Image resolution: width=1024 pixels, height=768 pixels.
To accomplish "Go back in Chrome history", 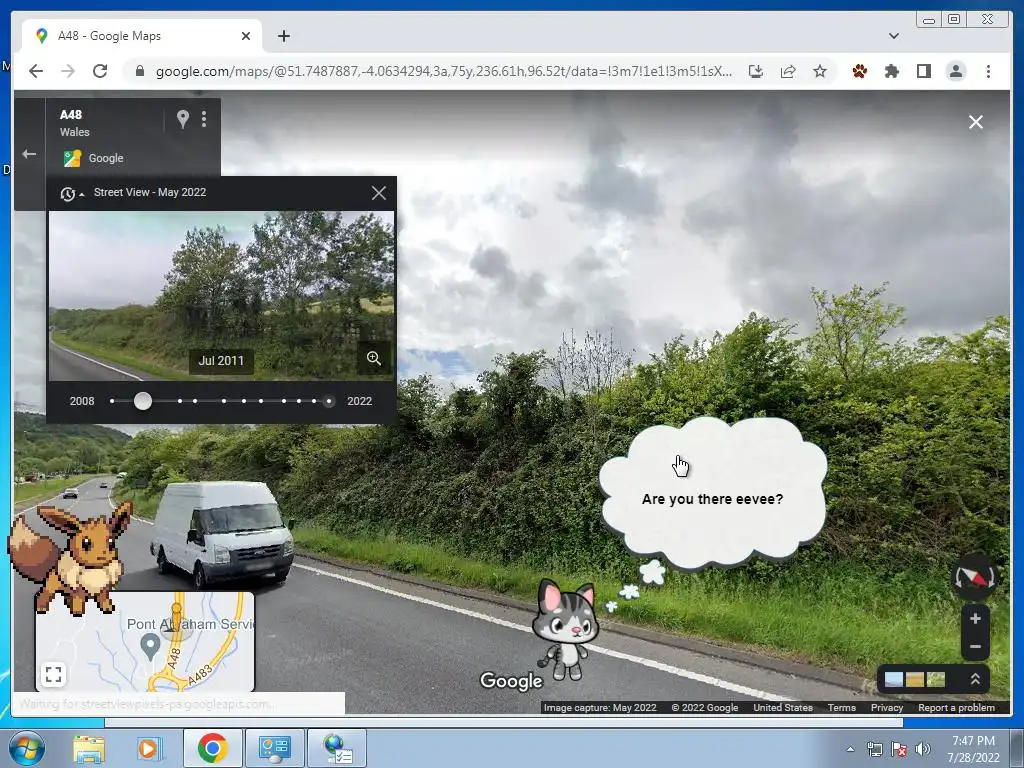I will [x=36, y=71].
